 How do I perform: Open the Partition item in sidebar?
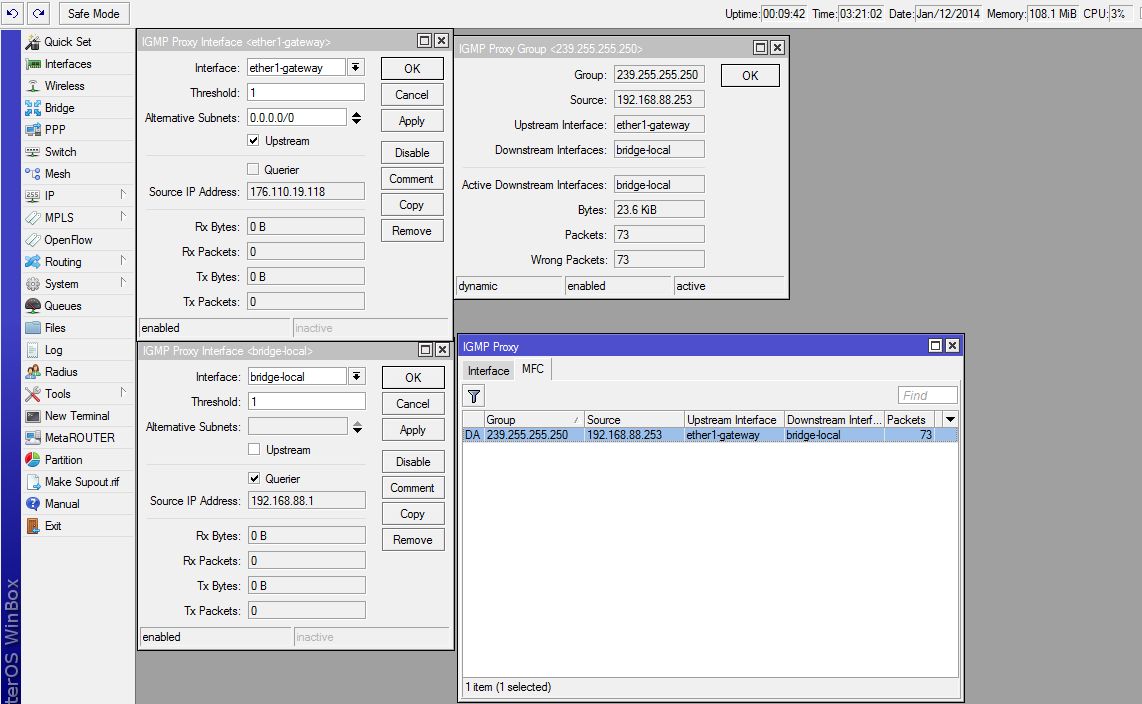pyautogui.click(x=63, y=460)
